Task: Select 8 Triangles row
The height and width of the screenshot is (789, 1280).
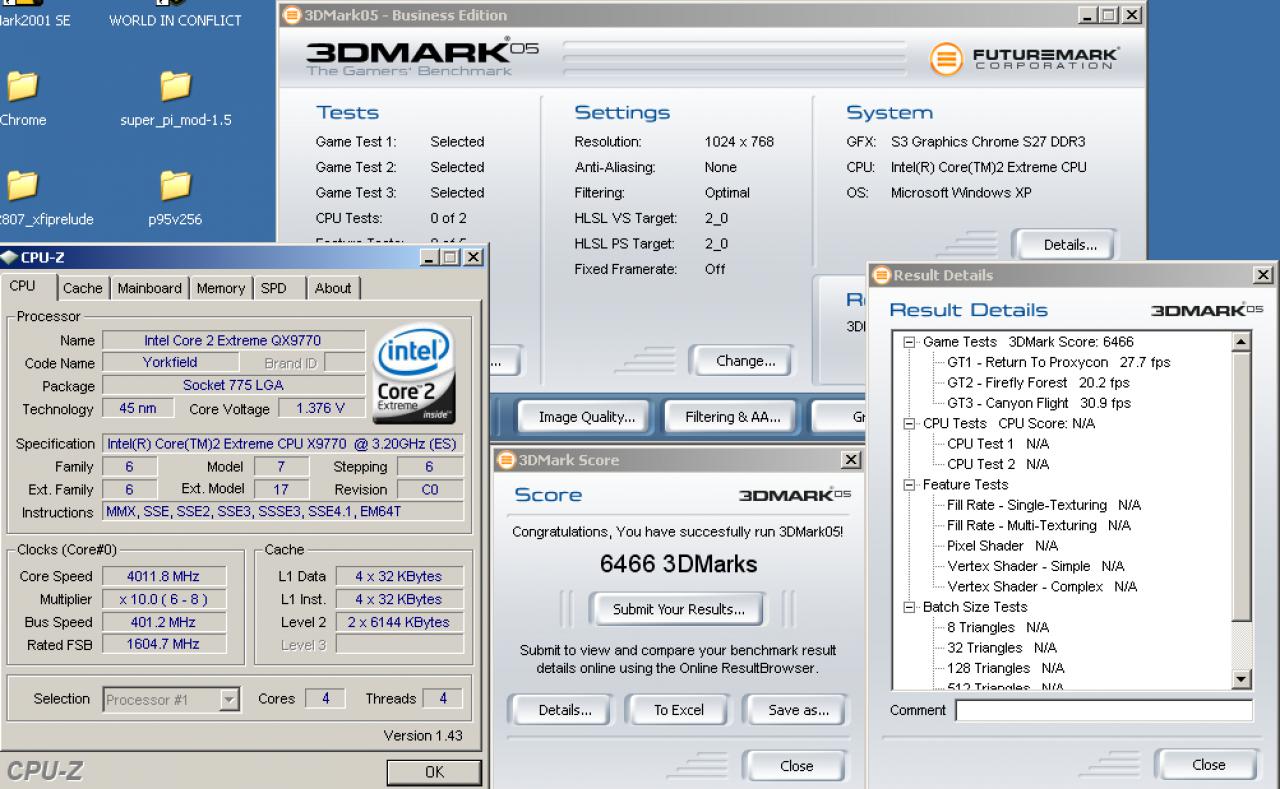Action: [998, 627]
